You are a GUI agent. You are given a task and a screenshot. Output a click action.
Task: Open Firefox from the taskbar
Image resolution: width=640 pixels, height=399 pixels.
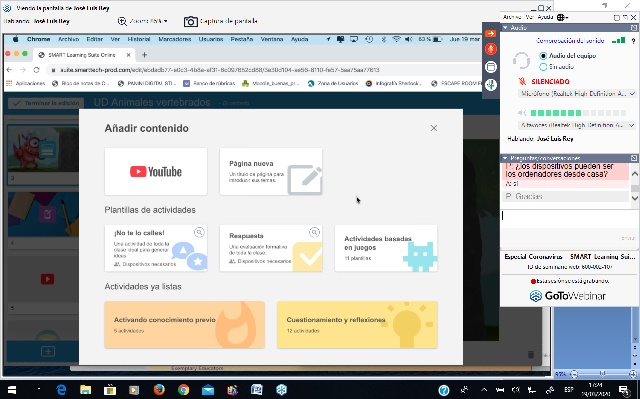coord(159,390)
